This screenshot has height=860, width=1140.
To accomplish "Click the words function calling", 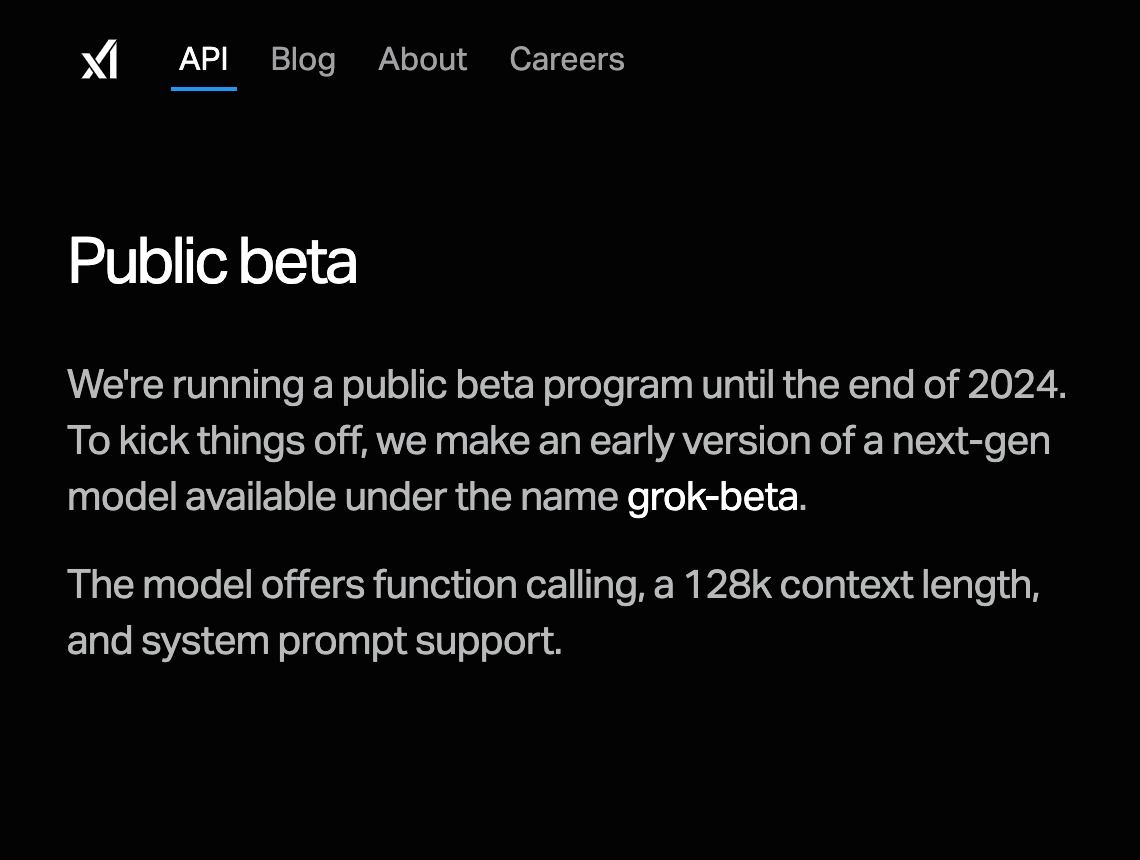I will pyautogui.click(x=505, y=585).
